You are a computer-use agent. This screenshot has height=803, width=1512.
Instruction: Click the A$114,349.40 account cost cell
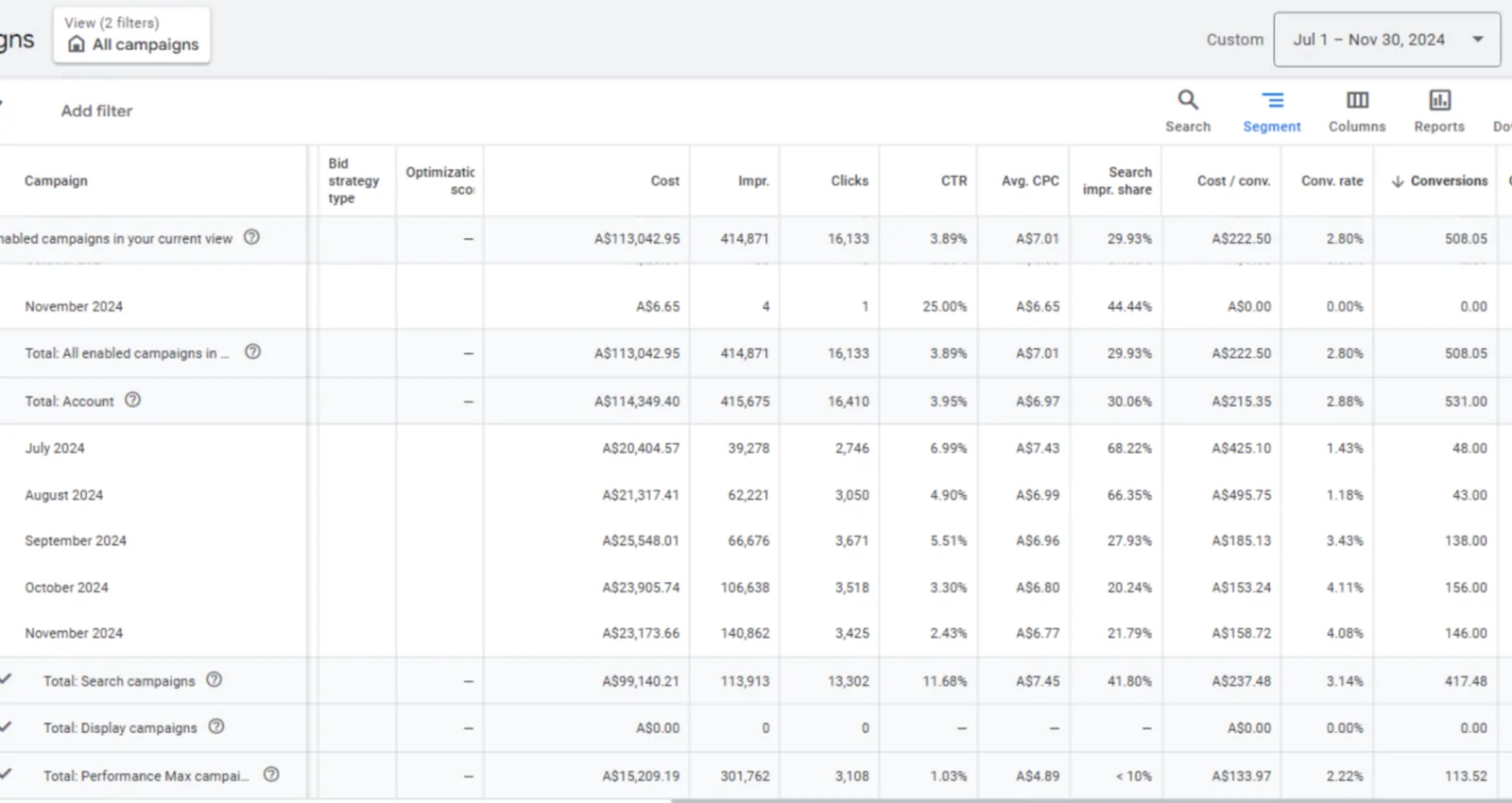click(637, 401)
